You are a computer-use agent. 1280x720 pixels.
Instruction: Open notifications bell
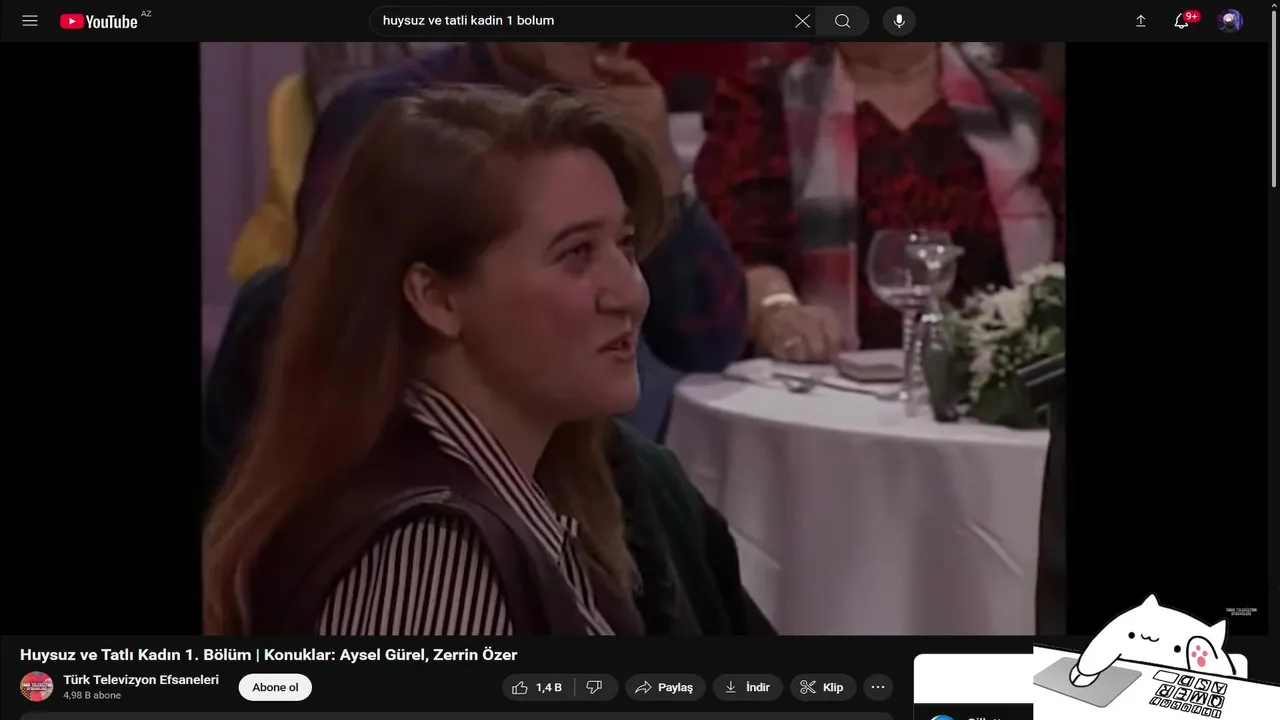(x=1182, y=21)
